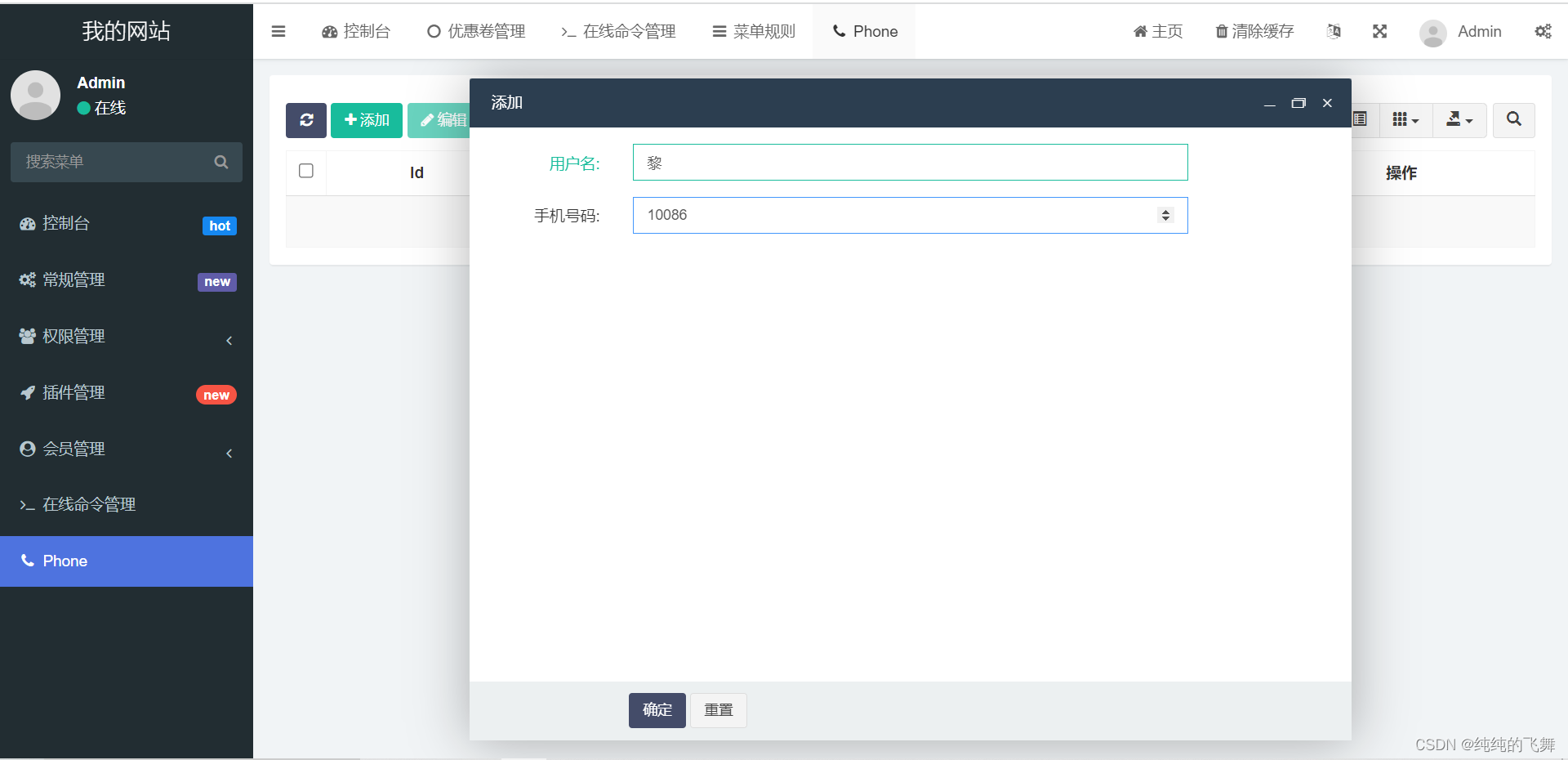Open the column visibility grid dropdown

click(x=1404, y=119)
